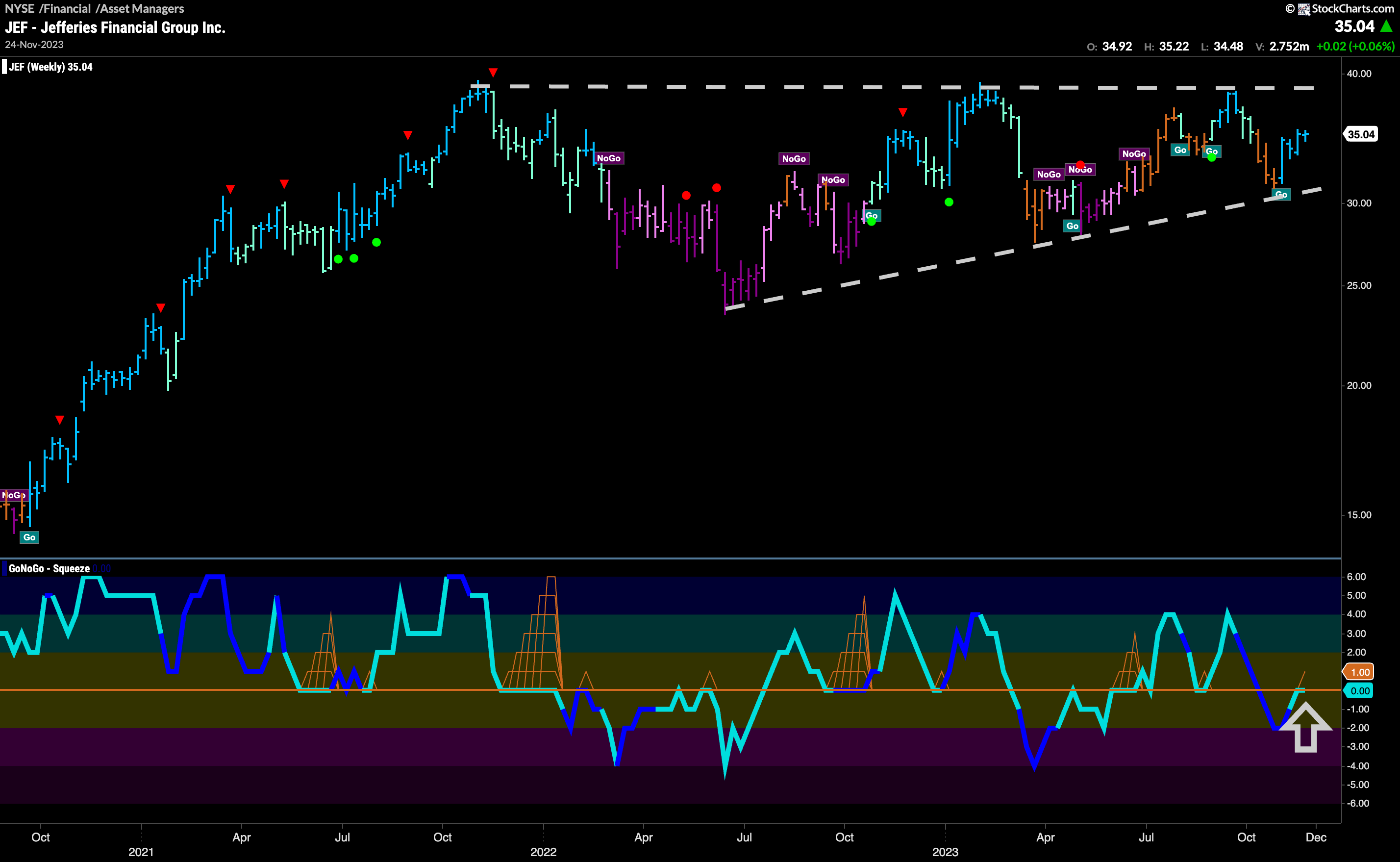The width and height of the screenshot is (1400, 862).
Task: Click the cyan 0.00 oscillator value tag
Action: pos(1359,690)
